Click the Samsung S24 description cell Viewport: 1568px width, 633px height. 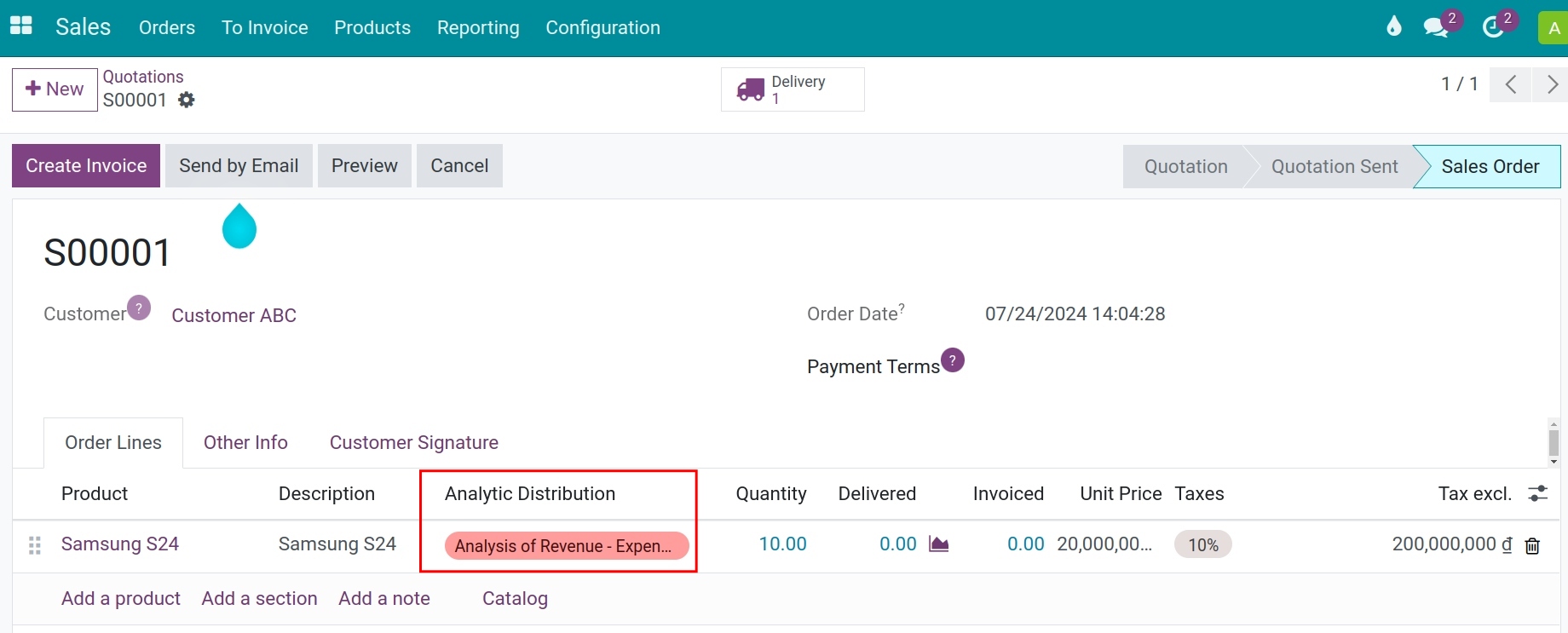337,544
